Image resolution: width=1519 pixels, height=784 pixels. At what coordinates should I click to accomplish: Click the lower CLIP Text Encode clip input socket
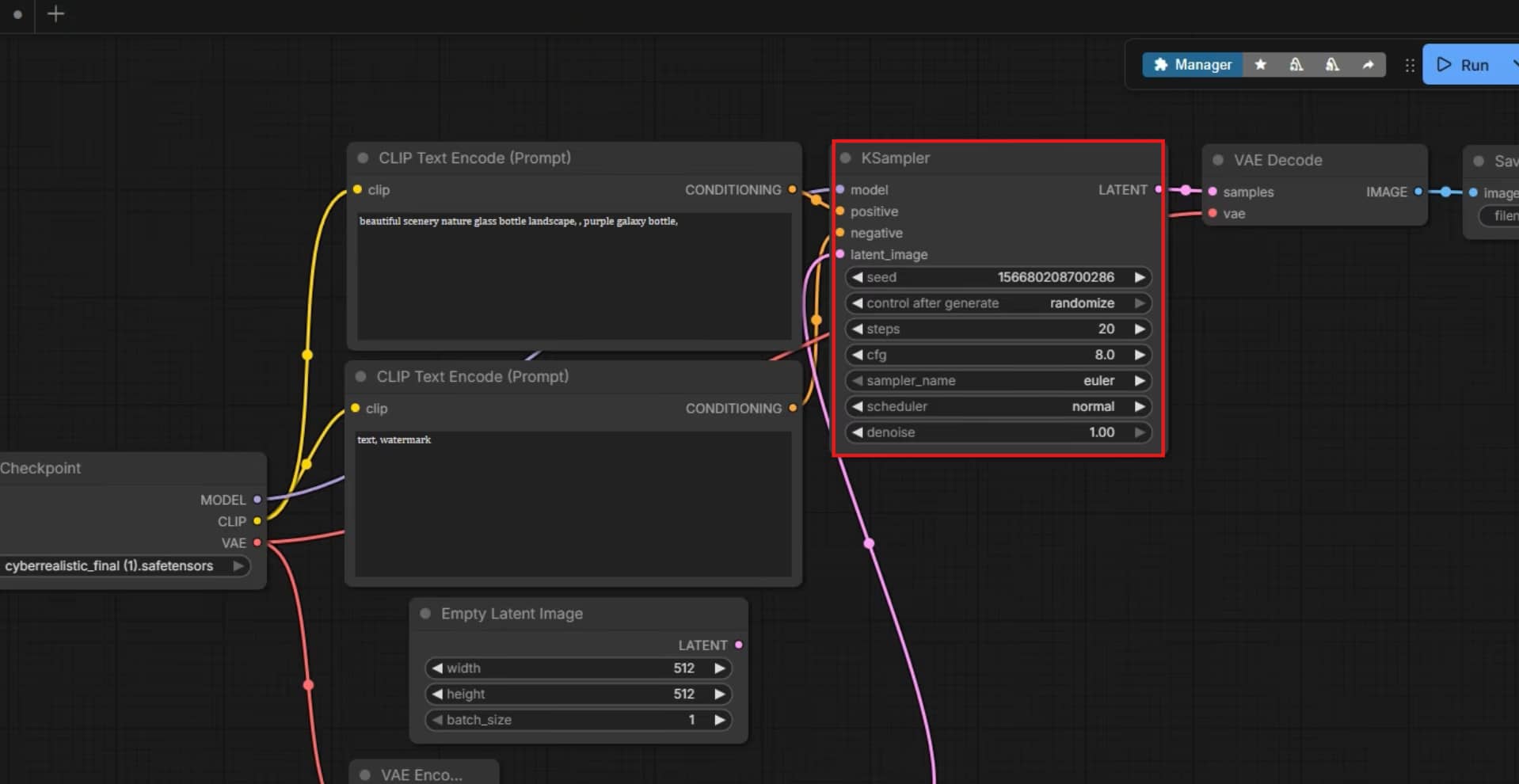pos(356,408)
